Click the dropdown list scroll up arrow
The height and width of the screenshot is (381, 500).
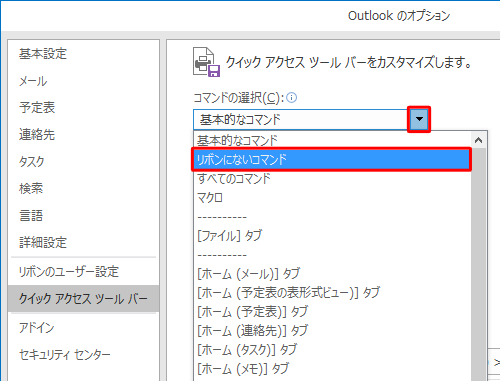pos(479,140)
